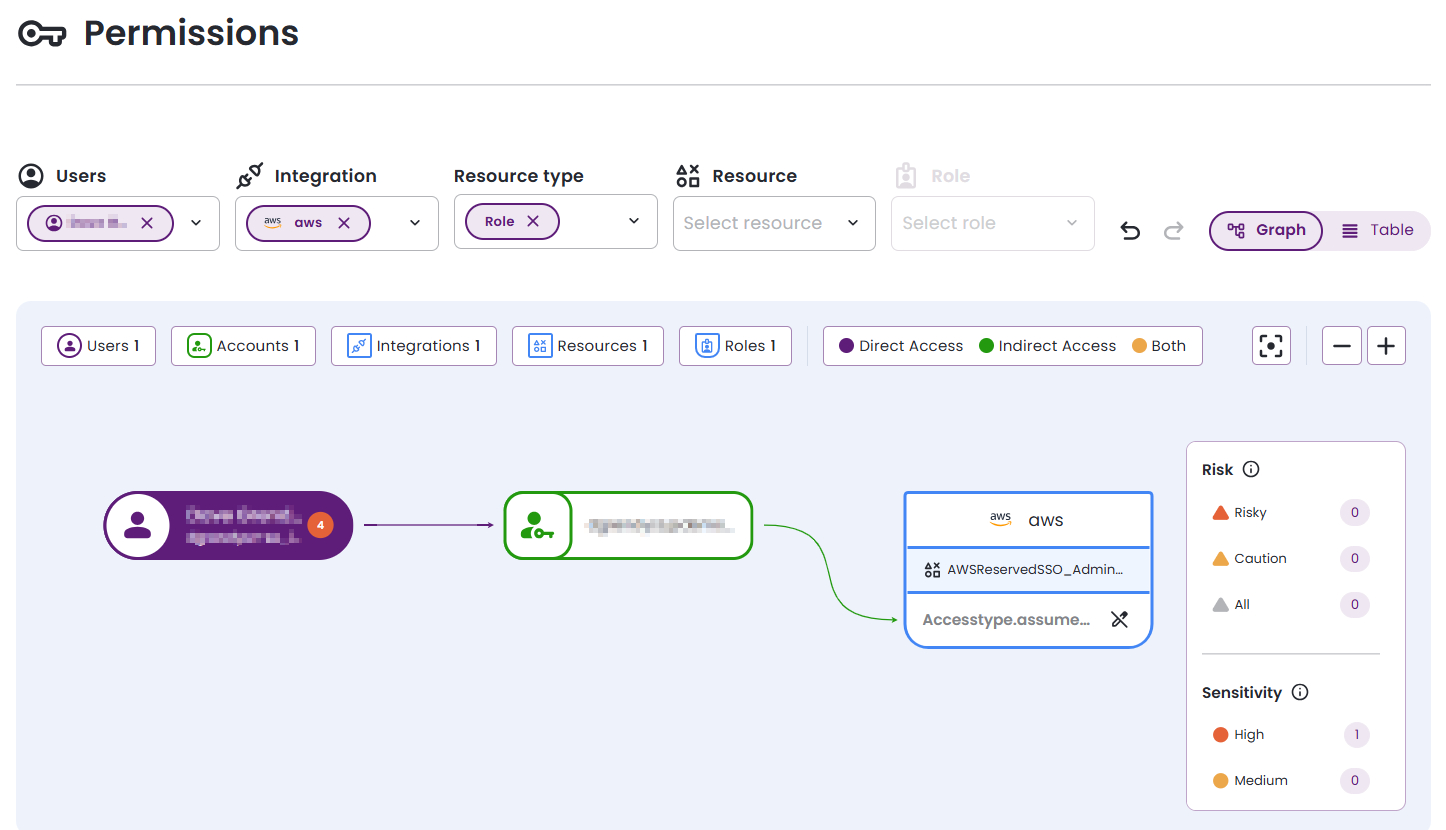Expand the Integration filter dropdown

(x=414, y=223)
